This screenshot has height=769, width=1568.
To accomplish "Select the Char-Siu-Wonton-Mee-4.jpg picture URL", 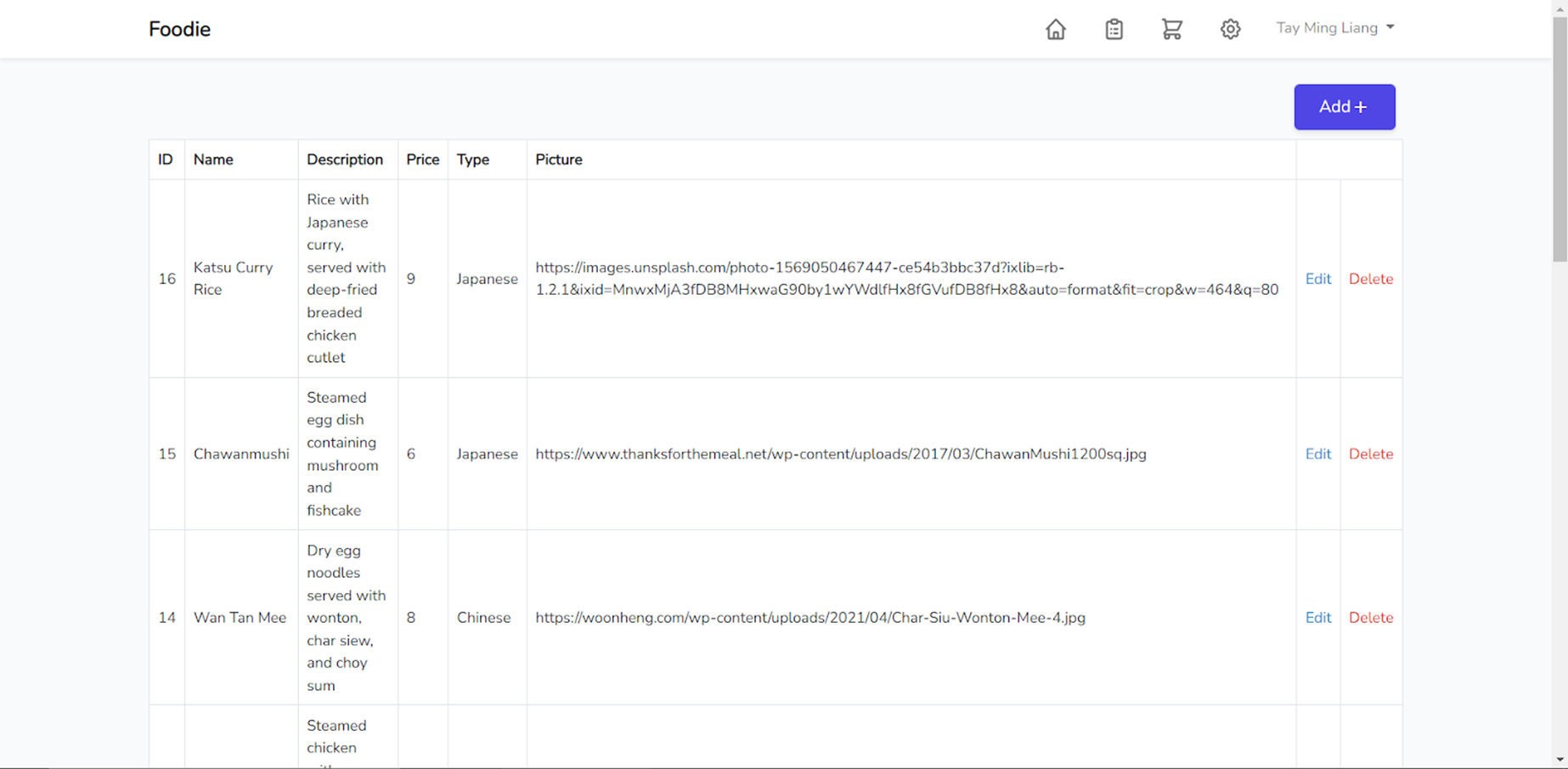I will [810, 618].
